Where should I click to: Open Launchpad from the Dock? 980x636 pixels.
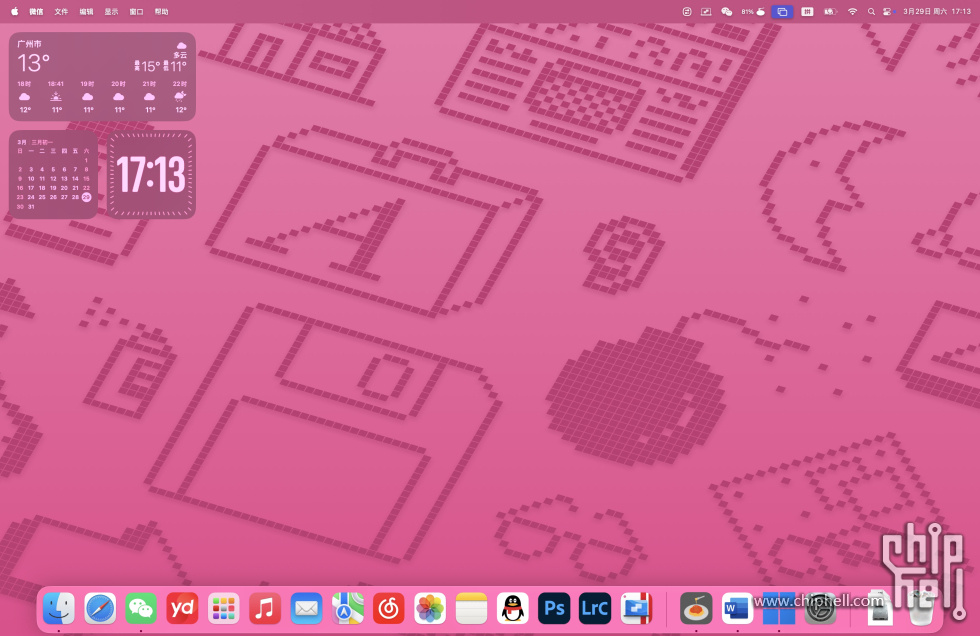coord(224,608)
